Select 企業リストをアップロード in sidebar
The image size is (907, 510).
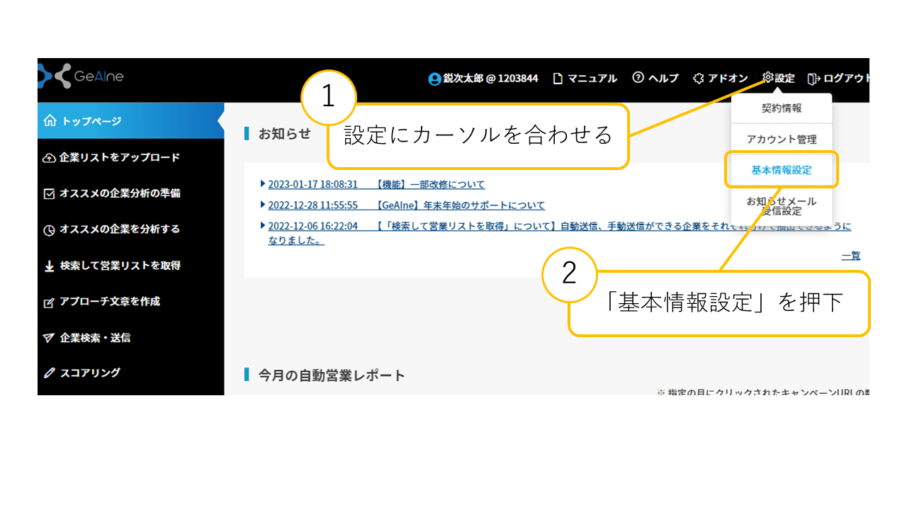(118, 158)
